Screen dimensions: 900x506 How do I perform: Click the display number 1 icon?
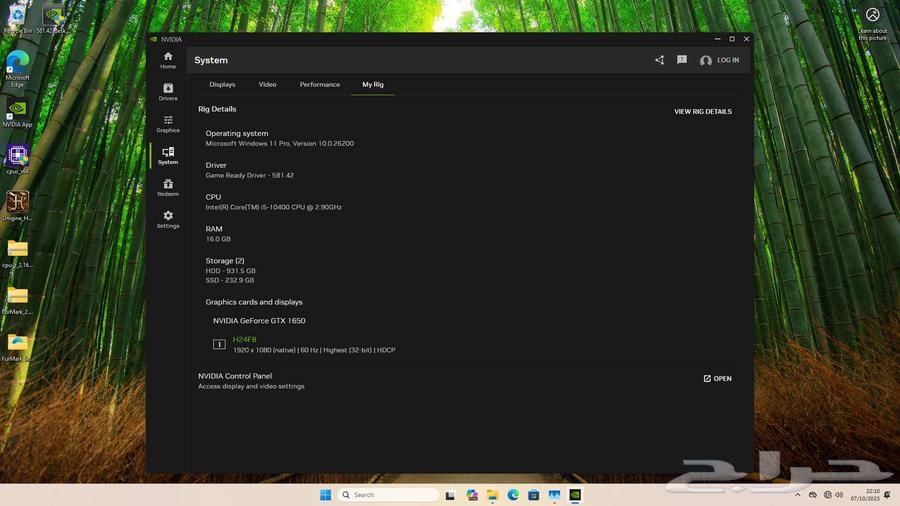tap(219, 344)
